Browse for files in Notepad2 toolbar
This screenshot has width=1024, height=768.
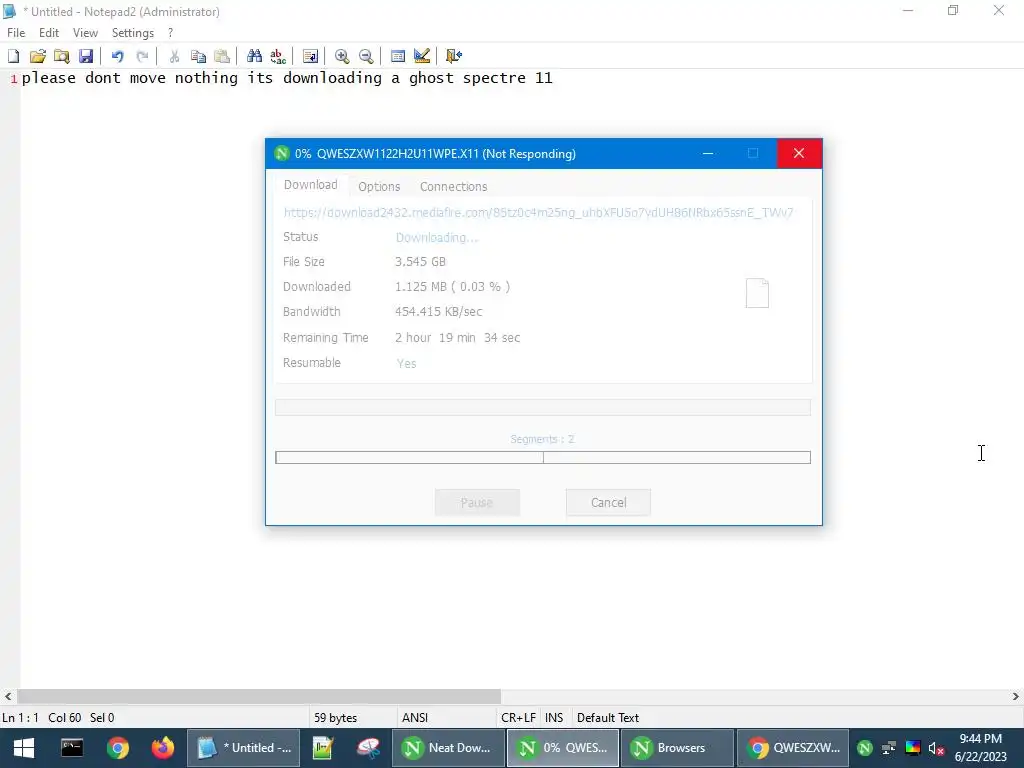click(x=62, y=56)
